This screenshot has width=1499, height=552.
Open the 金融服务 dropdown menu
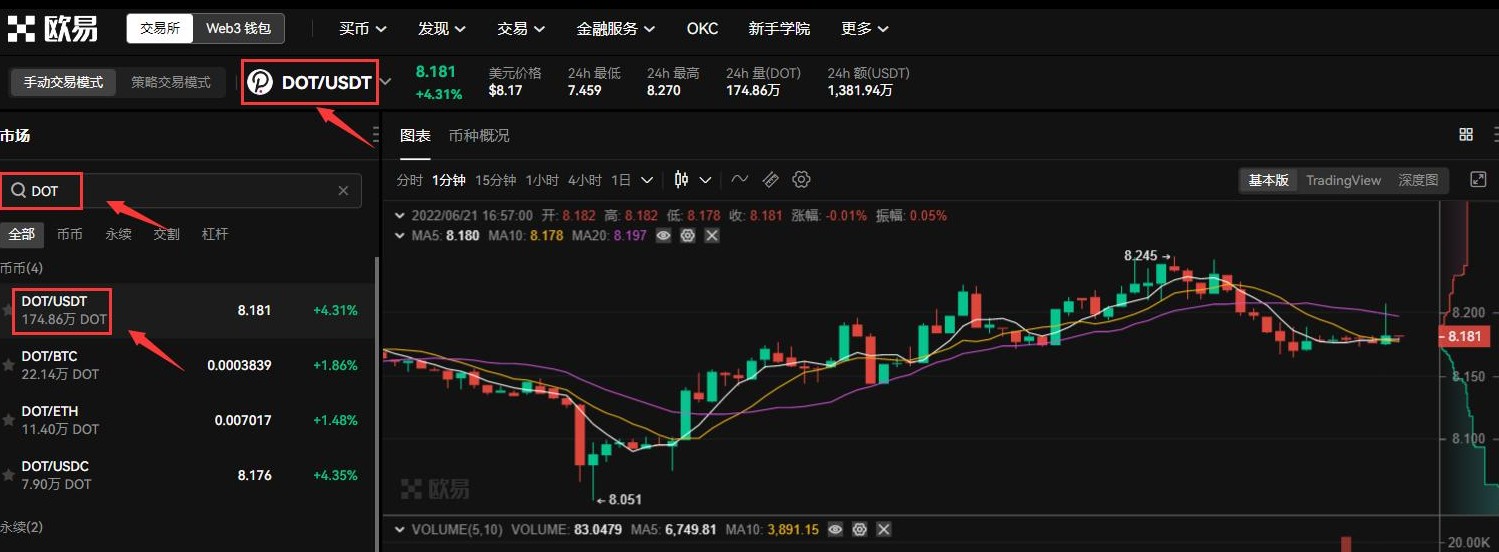(616, 28)
